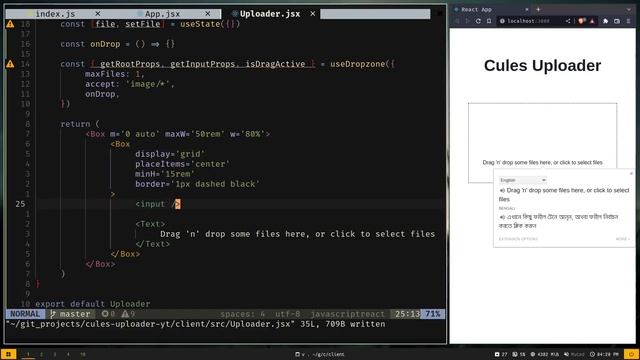Screen dimensions: 640x360
Task: Switch to workspace 4
Action: tap(68, 354)
